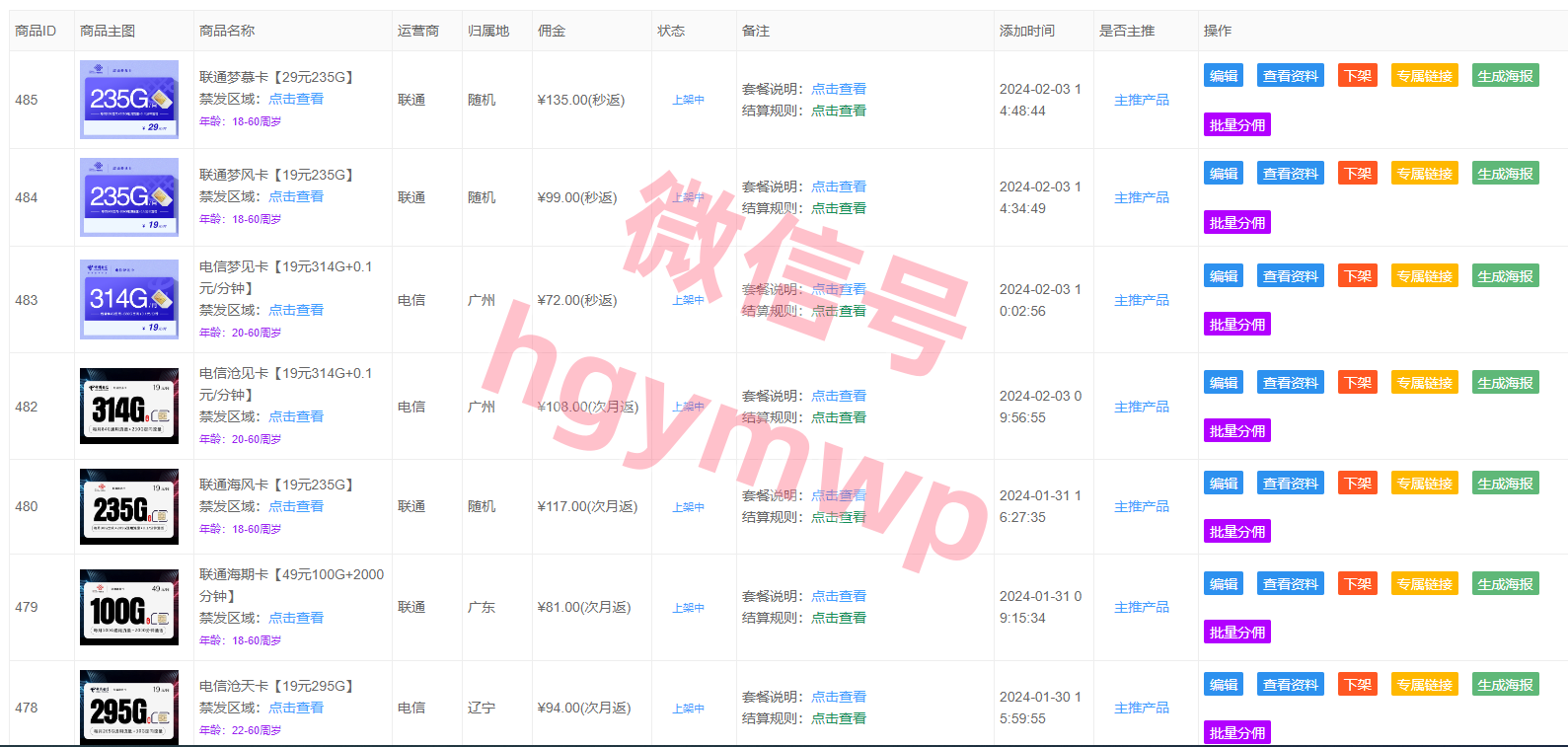The height and width of the screenshot is (747, 1568).
Task: Edit product 484 via 编辑
Action: (1224, 174)
